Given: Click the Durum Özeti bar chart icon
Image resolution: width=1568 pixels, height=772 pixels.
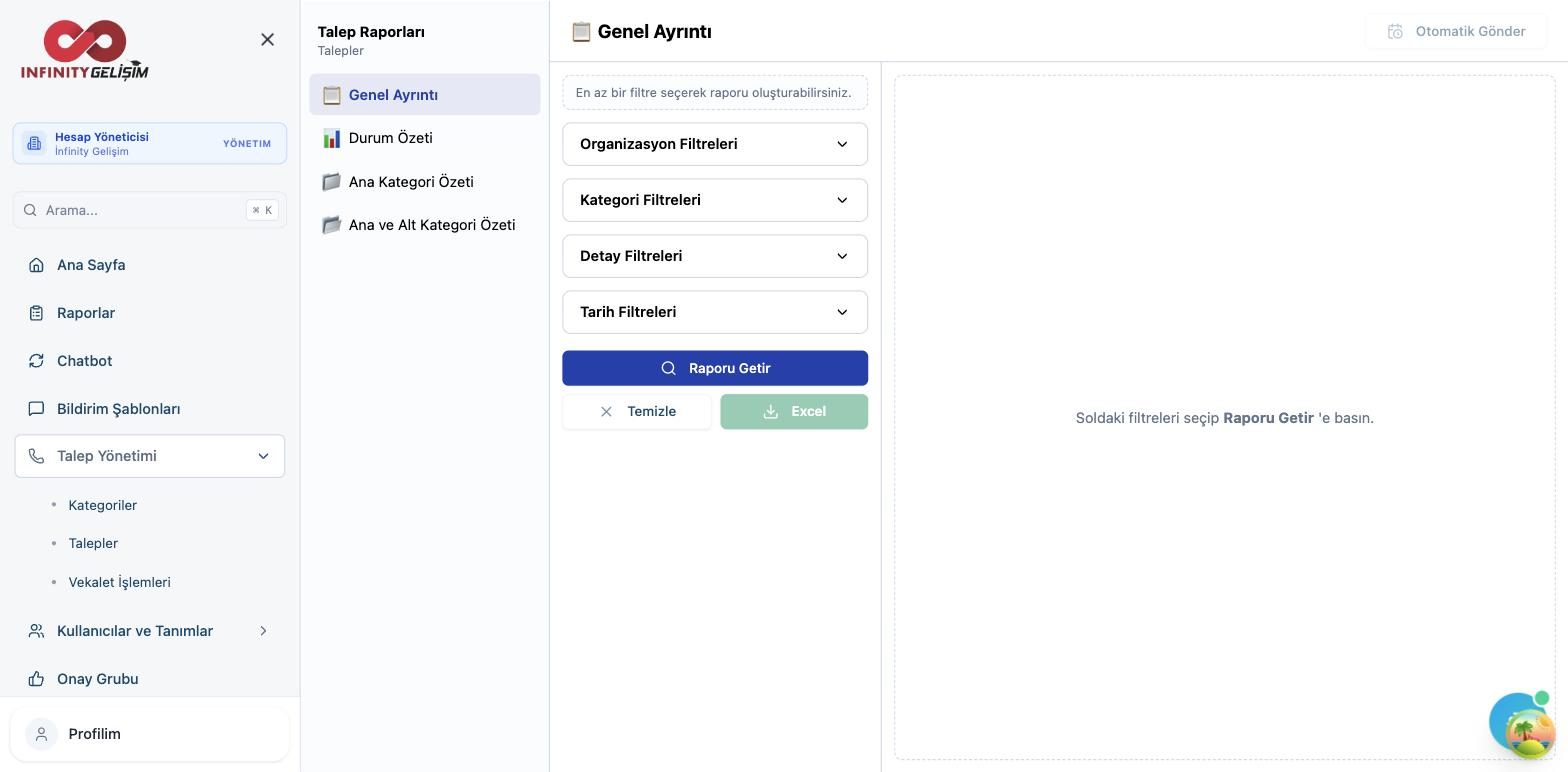Looking at the screenshot, I should [x=331, y=138].
